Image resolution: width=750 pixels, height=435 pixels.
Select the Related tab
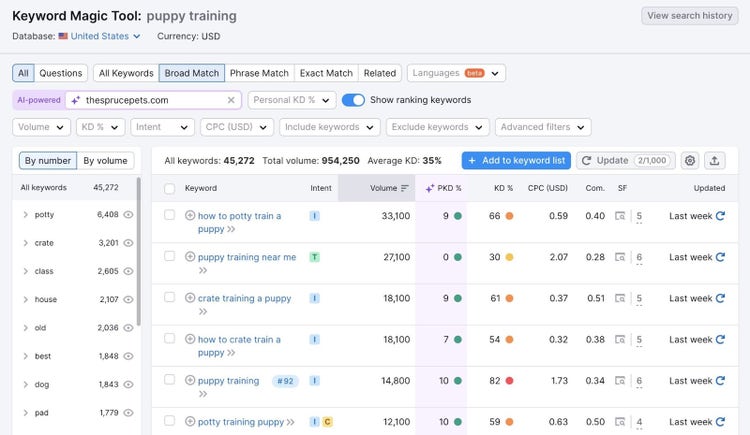(380, 73)
